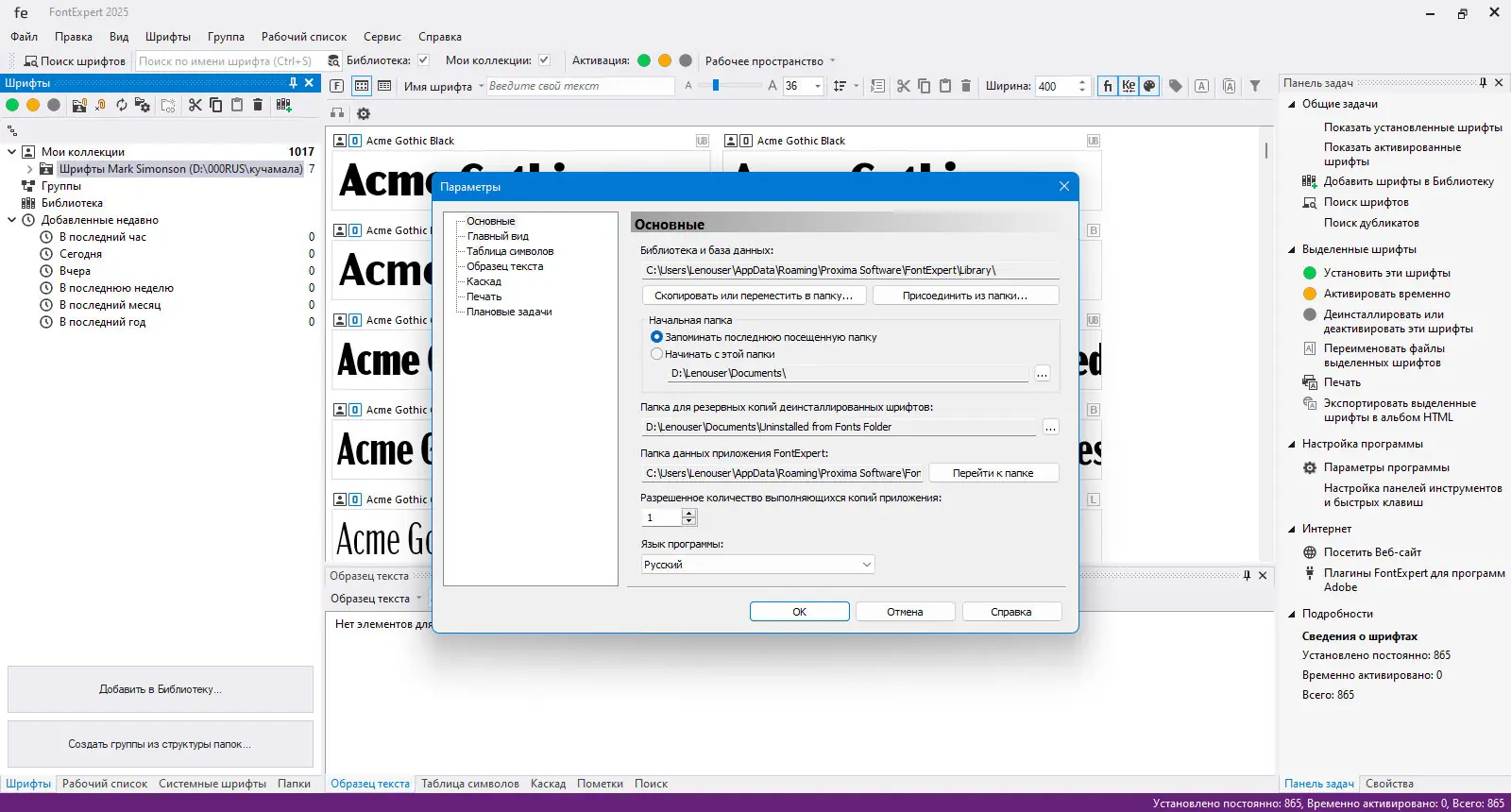
Task: Click the Справка button in the dialog
Action: point(1011,612)
